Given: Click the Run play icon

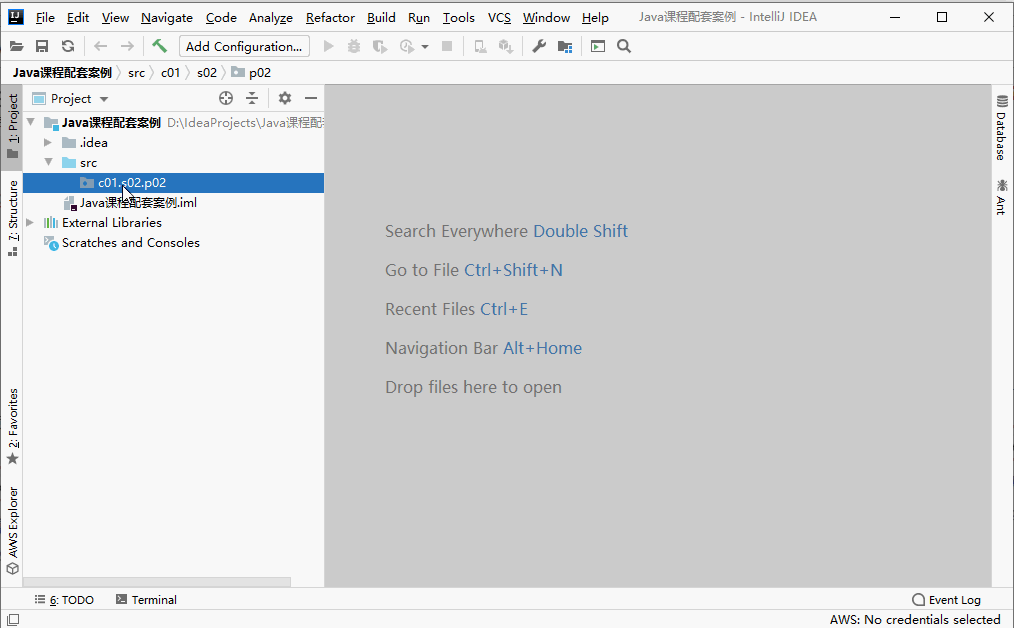Looking at the screenshot, I should click(329, 47).
